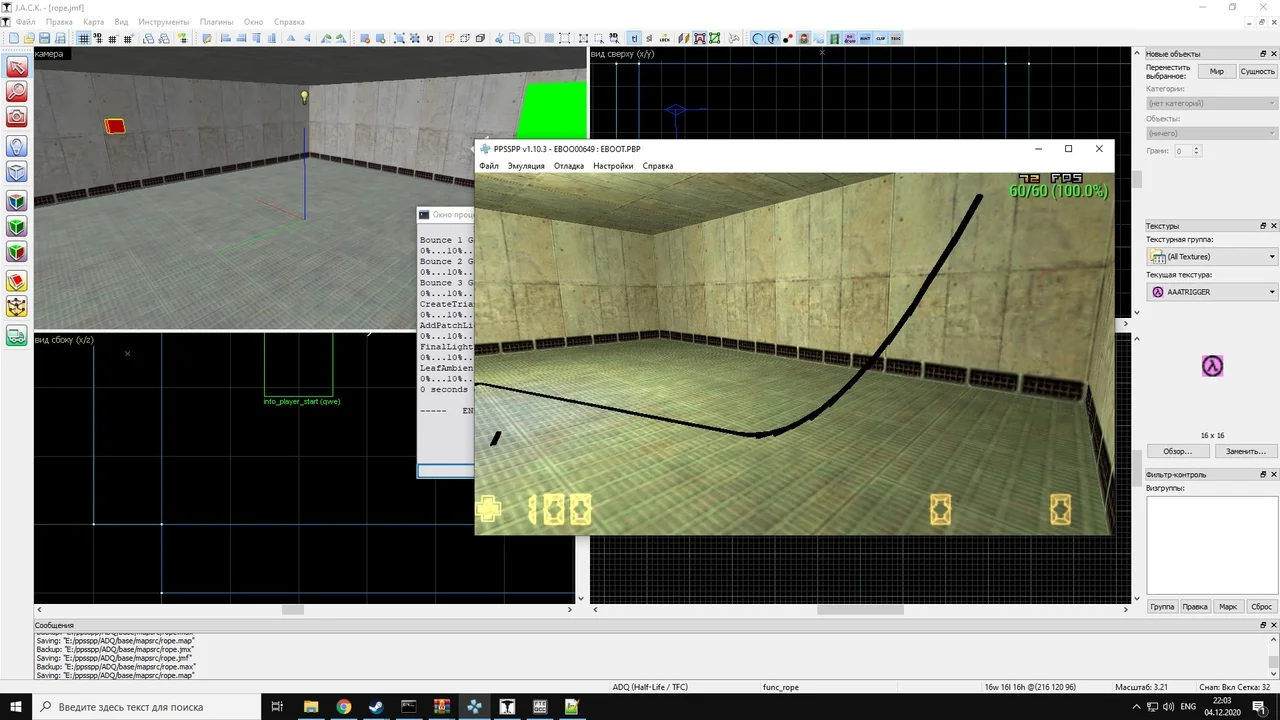Open the Категории dropdown

point(1212,103)
